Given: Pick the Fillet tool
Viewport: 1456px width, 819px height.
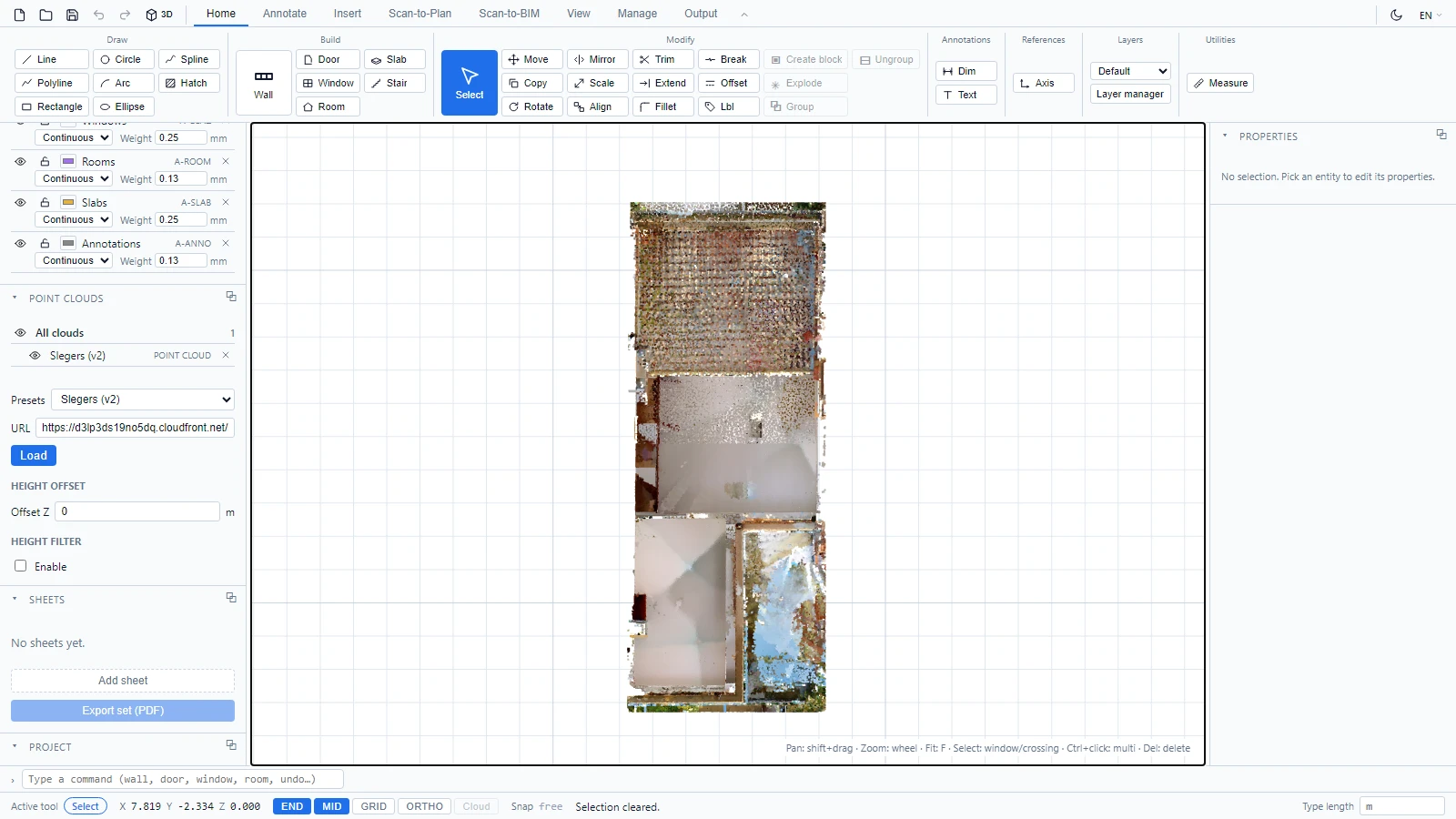Looking at the screenshot, I should click(662, 106).
